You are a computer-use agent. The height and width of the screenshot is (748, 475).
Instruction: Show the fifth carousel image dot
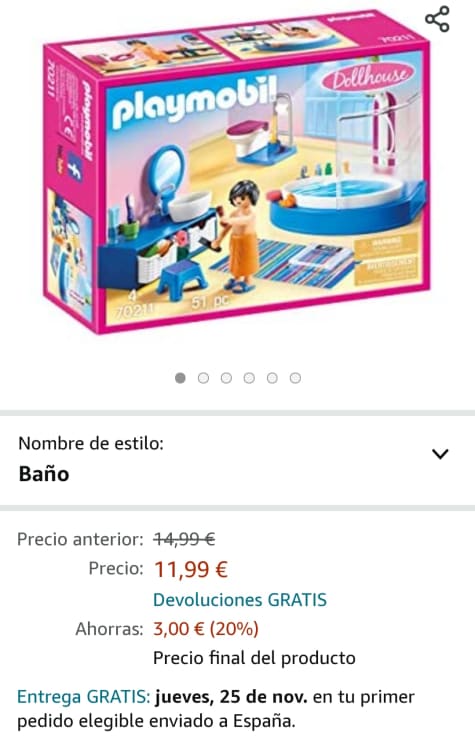(x=272, y=378)
